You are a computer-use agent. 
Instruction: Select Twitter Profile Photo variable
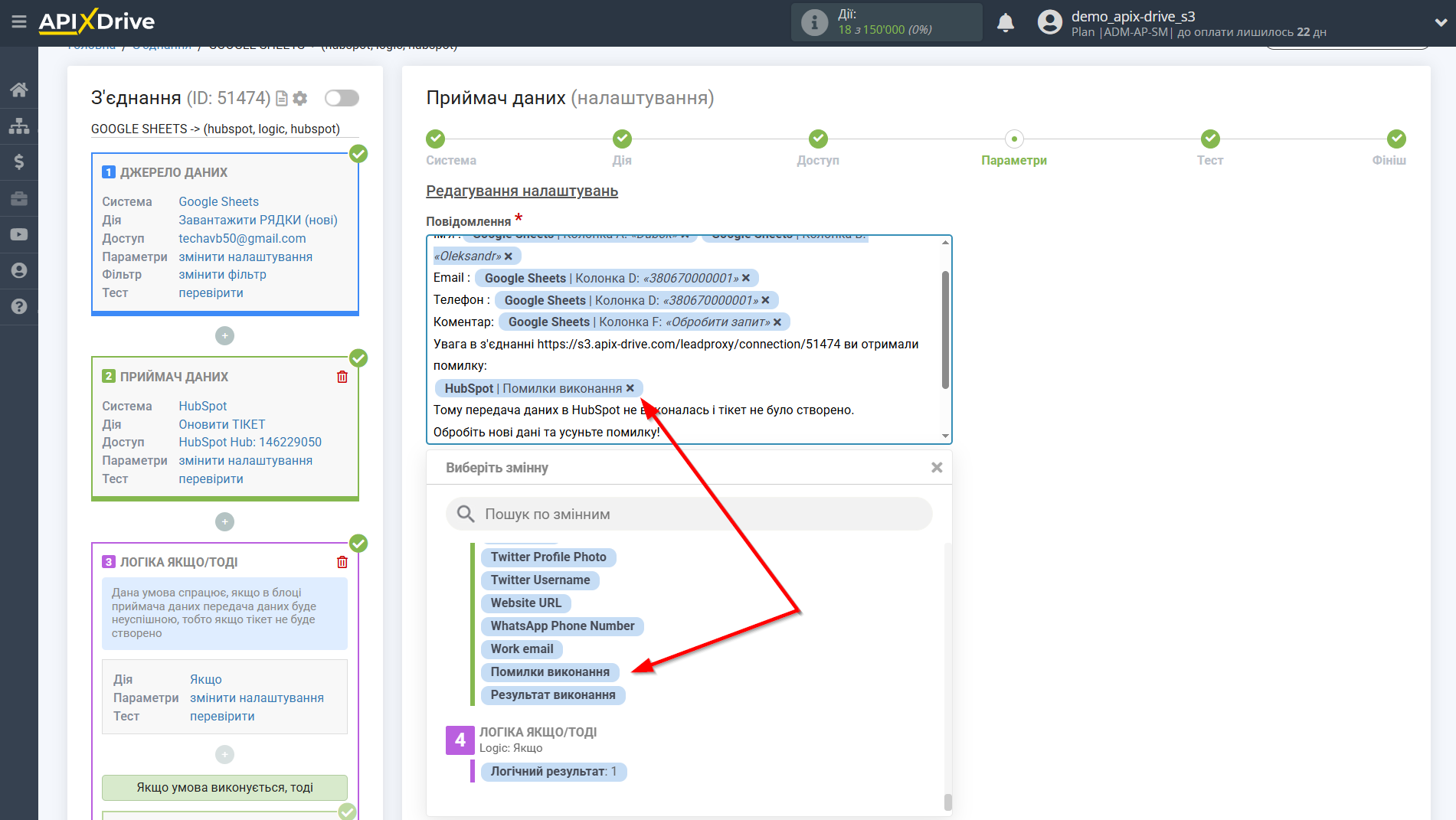point(548,557)
